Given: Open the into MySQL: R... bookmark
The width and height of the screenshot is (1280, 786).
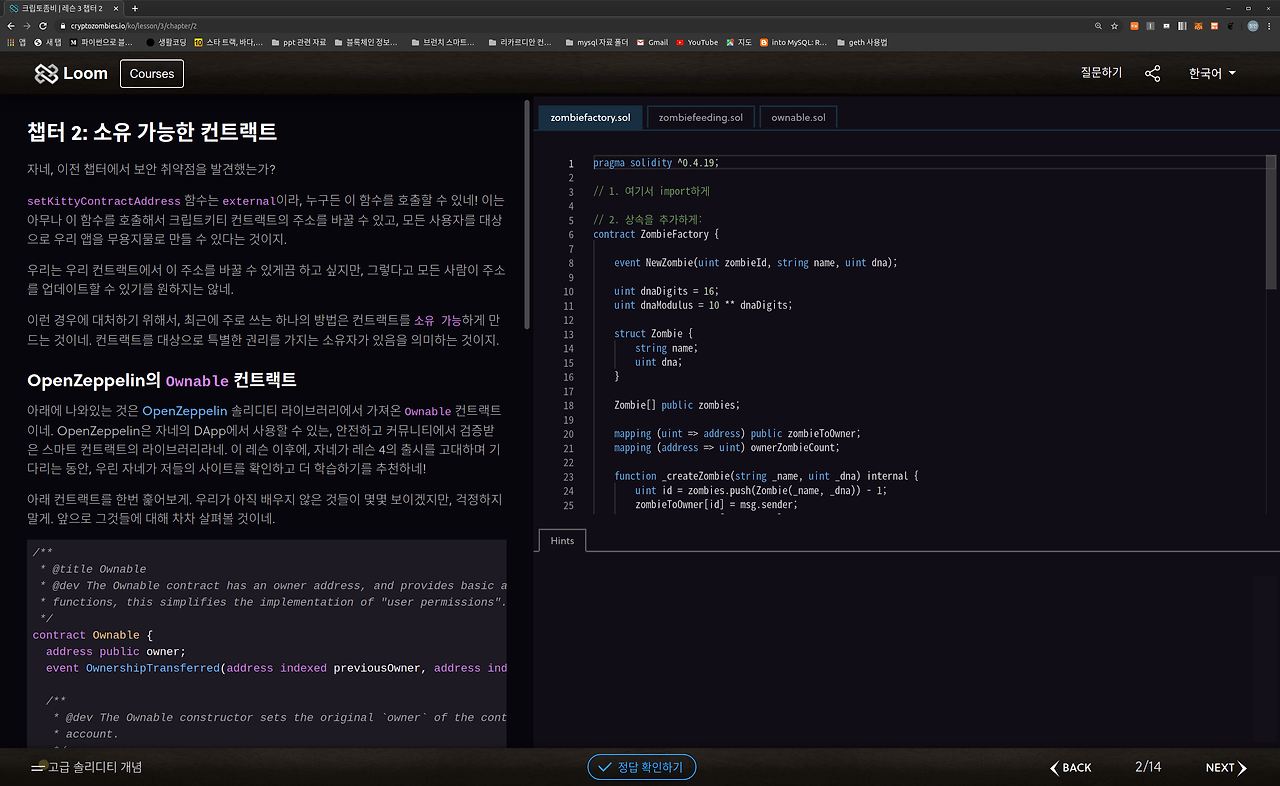Looking at the screenshot, I should (794, 42).
